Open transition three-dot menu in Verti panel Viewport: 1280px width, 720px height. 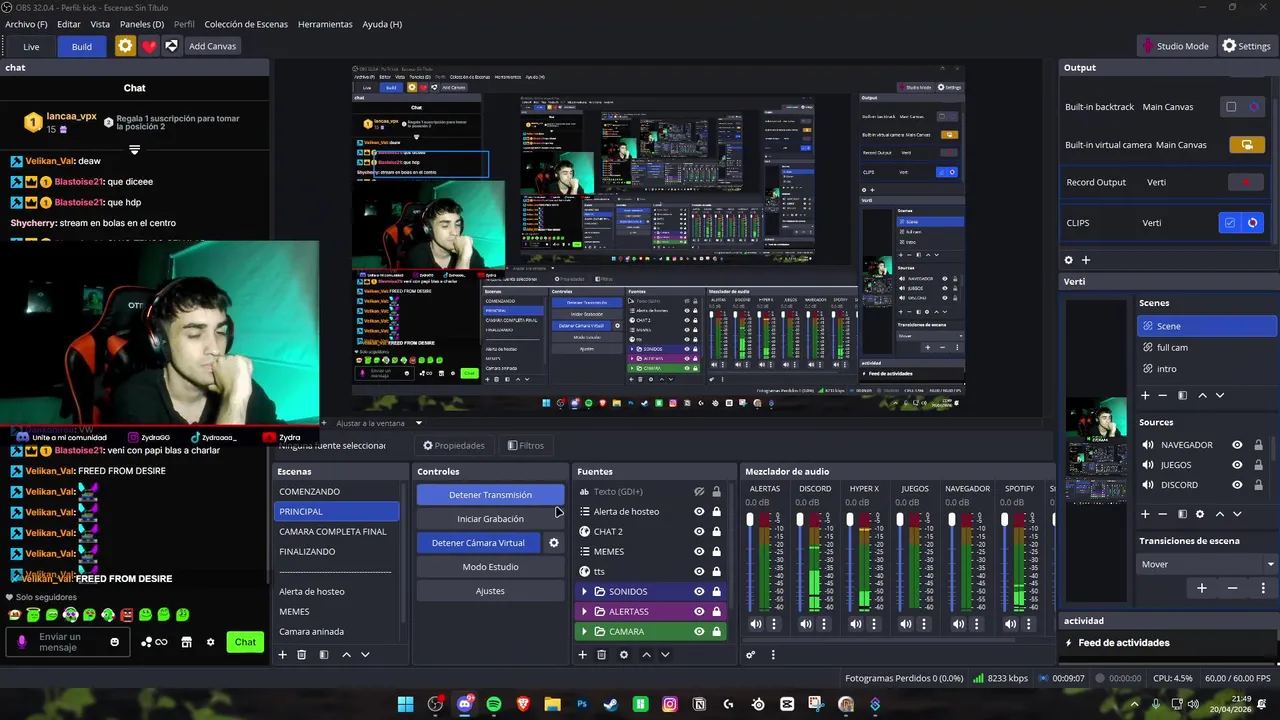point(1263,588)
